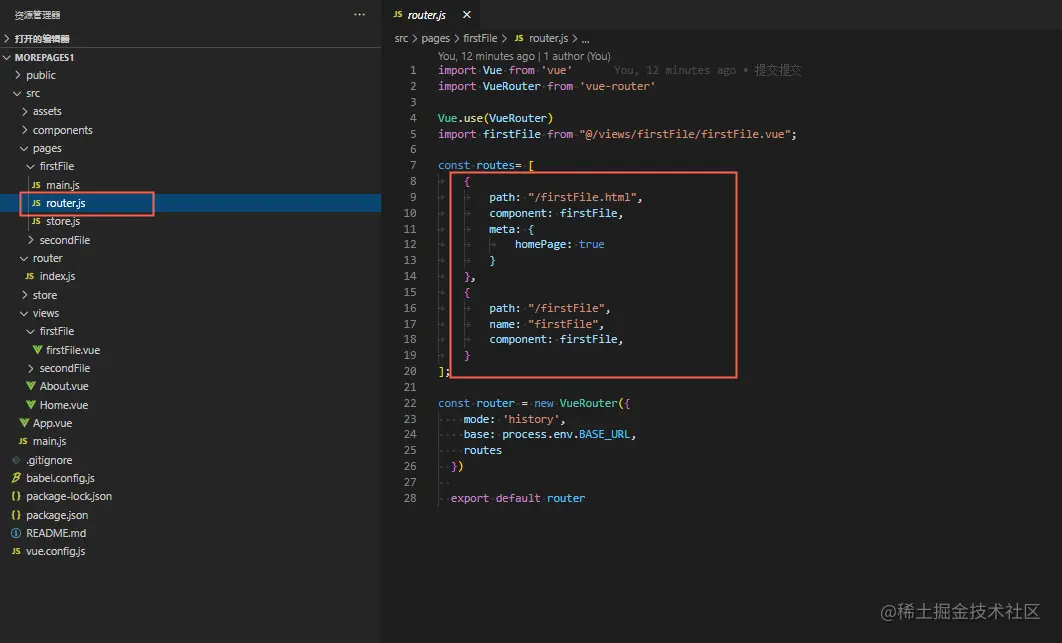Click the base: process.env.BASE_URL line
Viewport: 1062px width, 643px height.
coord(549,434)
